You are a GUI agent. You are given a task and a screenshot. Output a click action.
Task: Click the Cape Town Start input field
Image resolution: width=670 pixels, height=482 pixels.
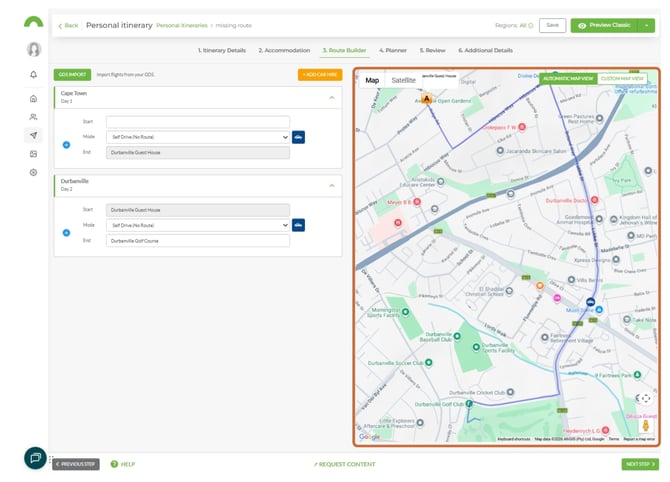(198, 122)
